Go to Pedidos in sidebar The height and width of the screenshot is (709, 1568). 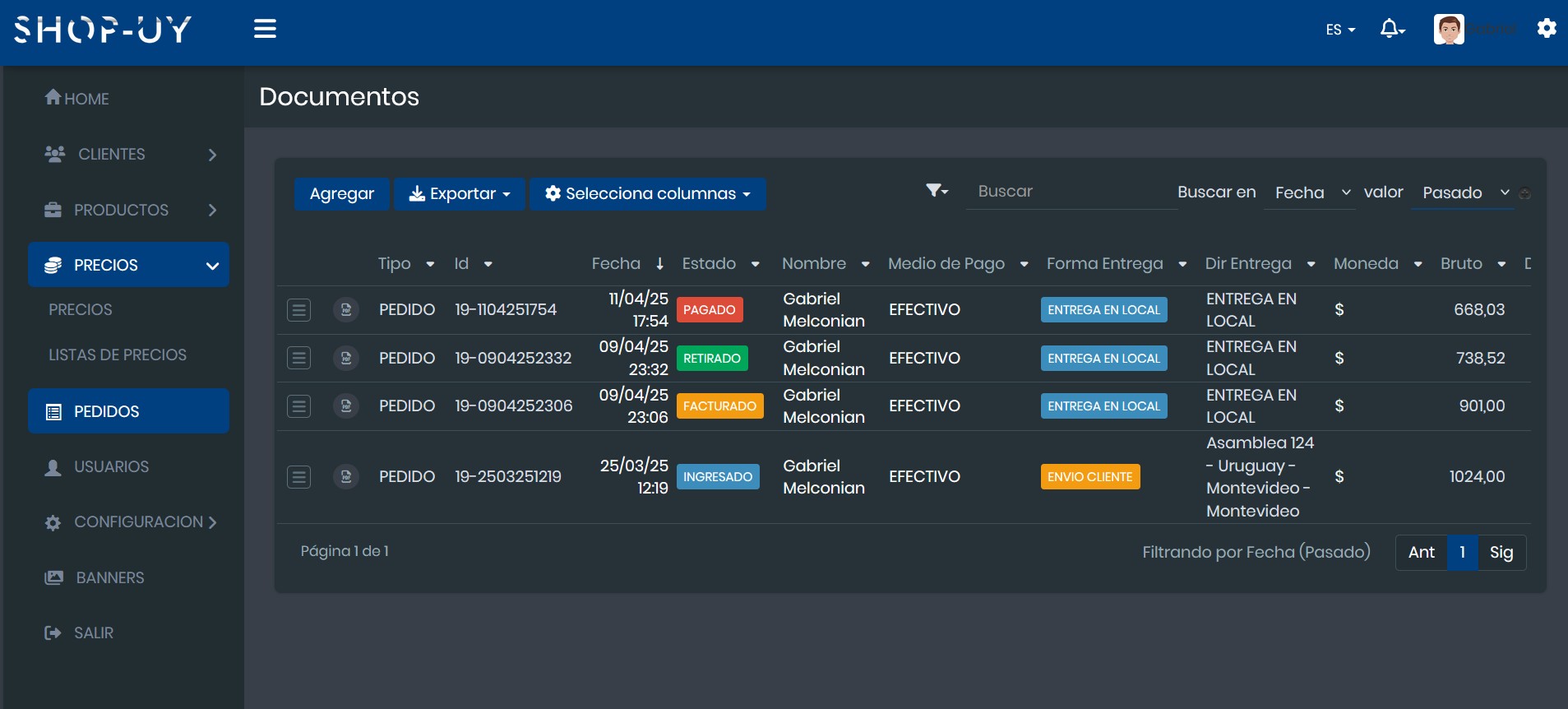point(128,411)
